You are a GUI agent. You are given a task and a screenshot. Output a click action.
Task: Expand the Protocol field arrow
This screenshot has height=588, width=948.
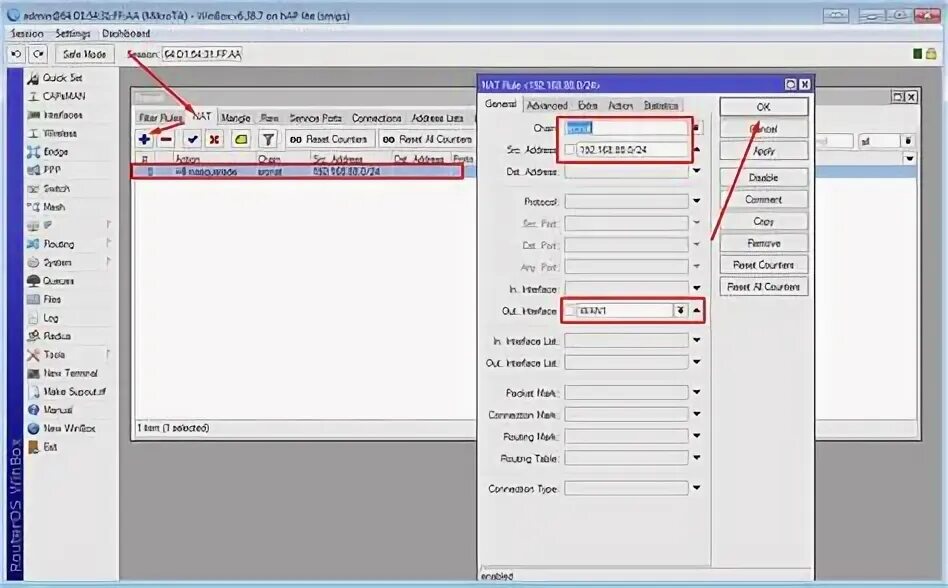coord(696,201)
